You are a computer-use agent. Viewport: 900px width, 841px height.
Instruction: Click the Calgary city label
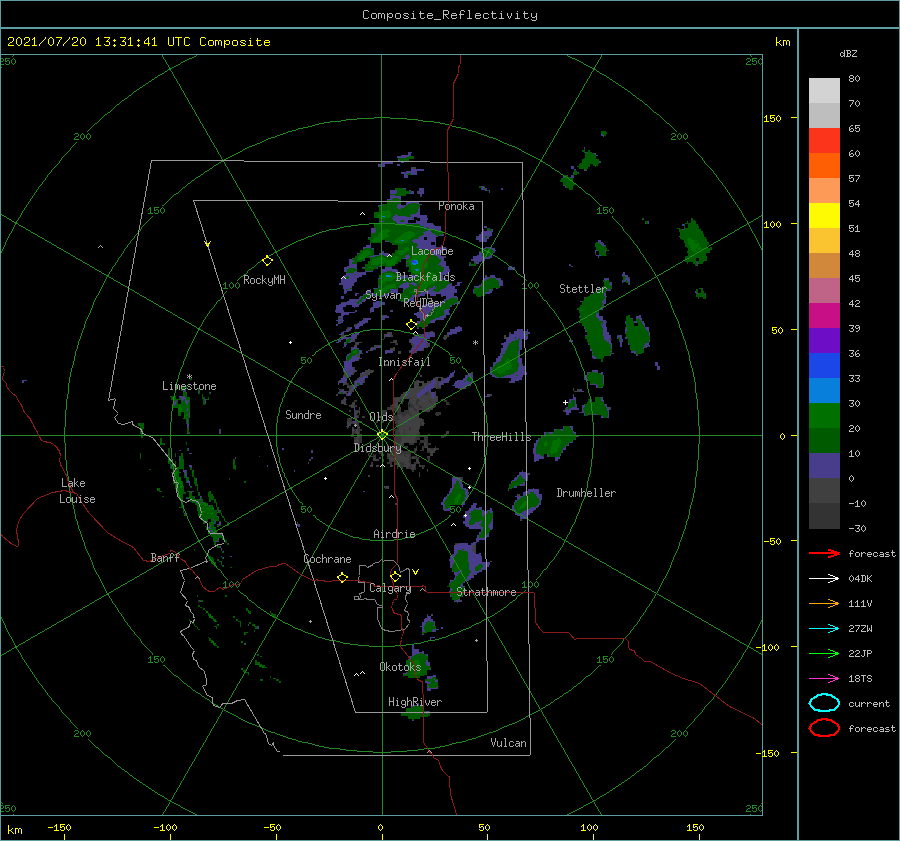point(390,588)
